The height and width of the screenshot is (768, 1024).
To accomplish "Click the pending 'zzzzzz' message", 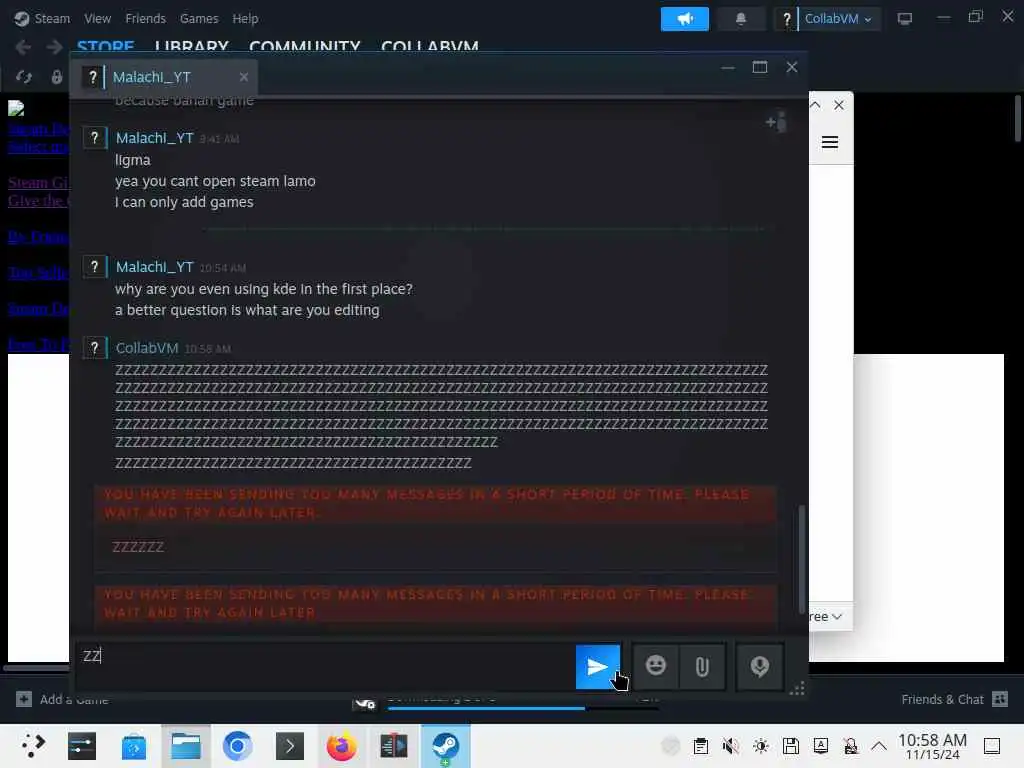I will point(138,547).
